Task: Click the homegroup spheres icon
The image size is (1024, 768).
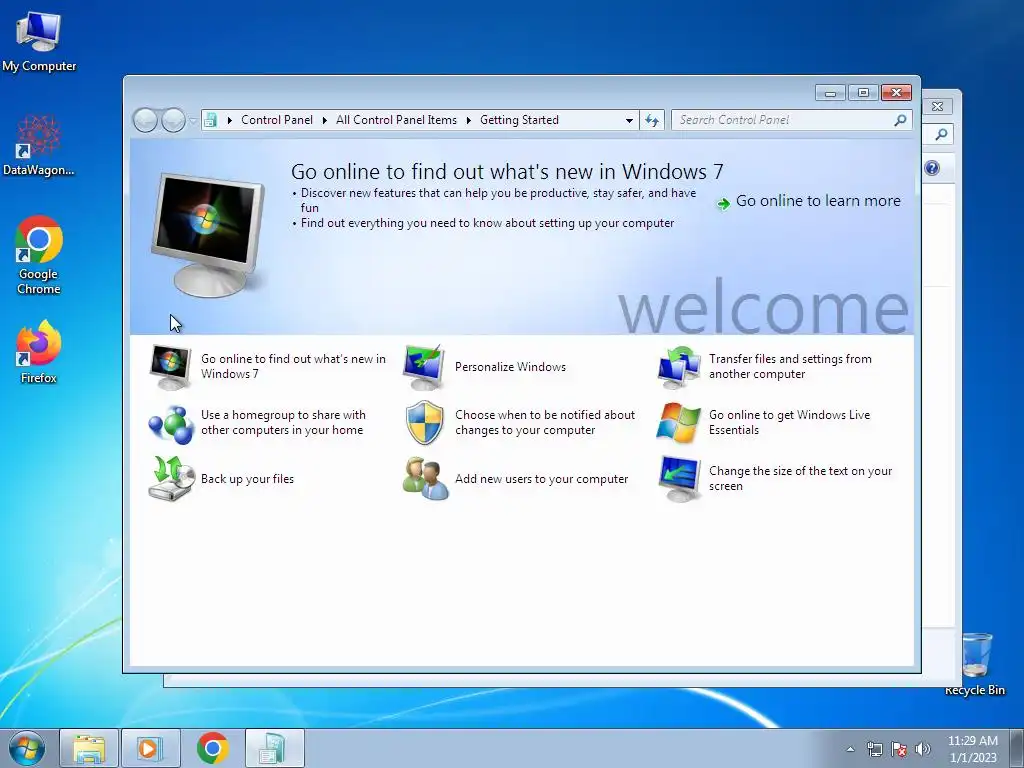Action: [171, 424]
